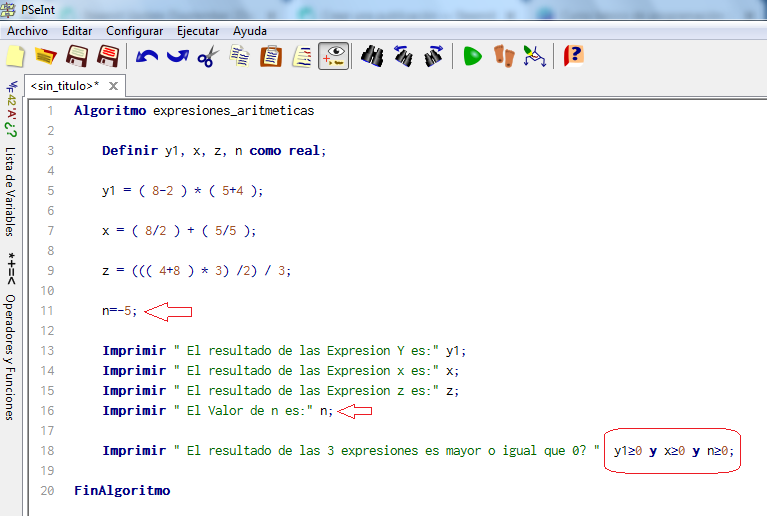This screenshot has width=767, height=516.
Task: Cut selection with the scissors icon
Action: click(x=208, y=56)
